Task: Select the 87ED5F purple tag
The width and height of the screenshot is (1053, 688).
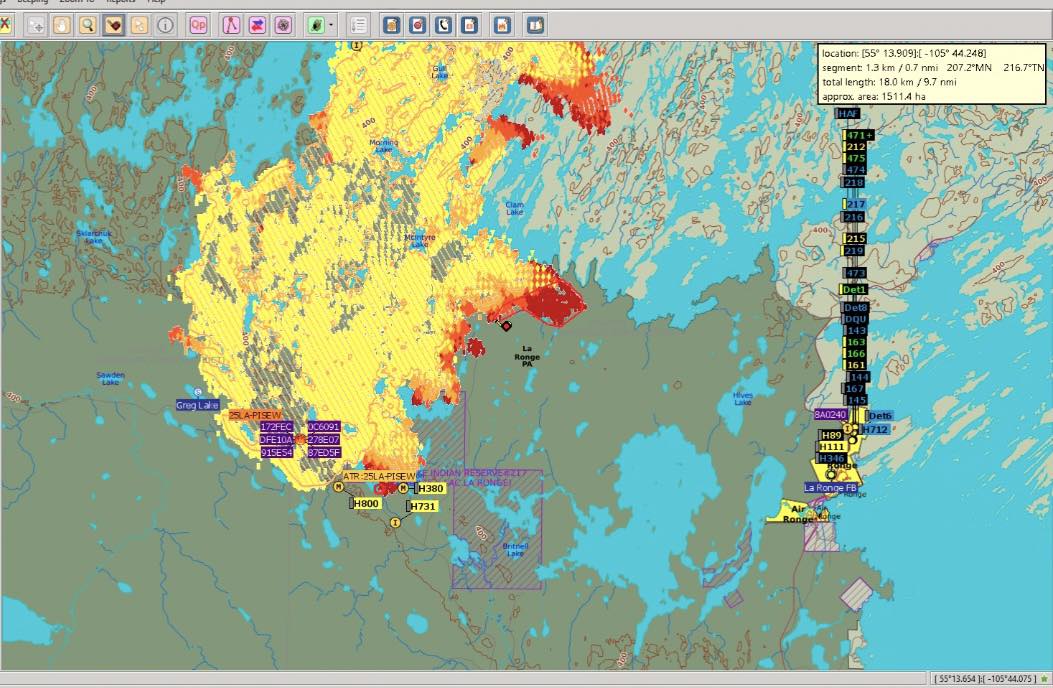Action: coord(324,452)
